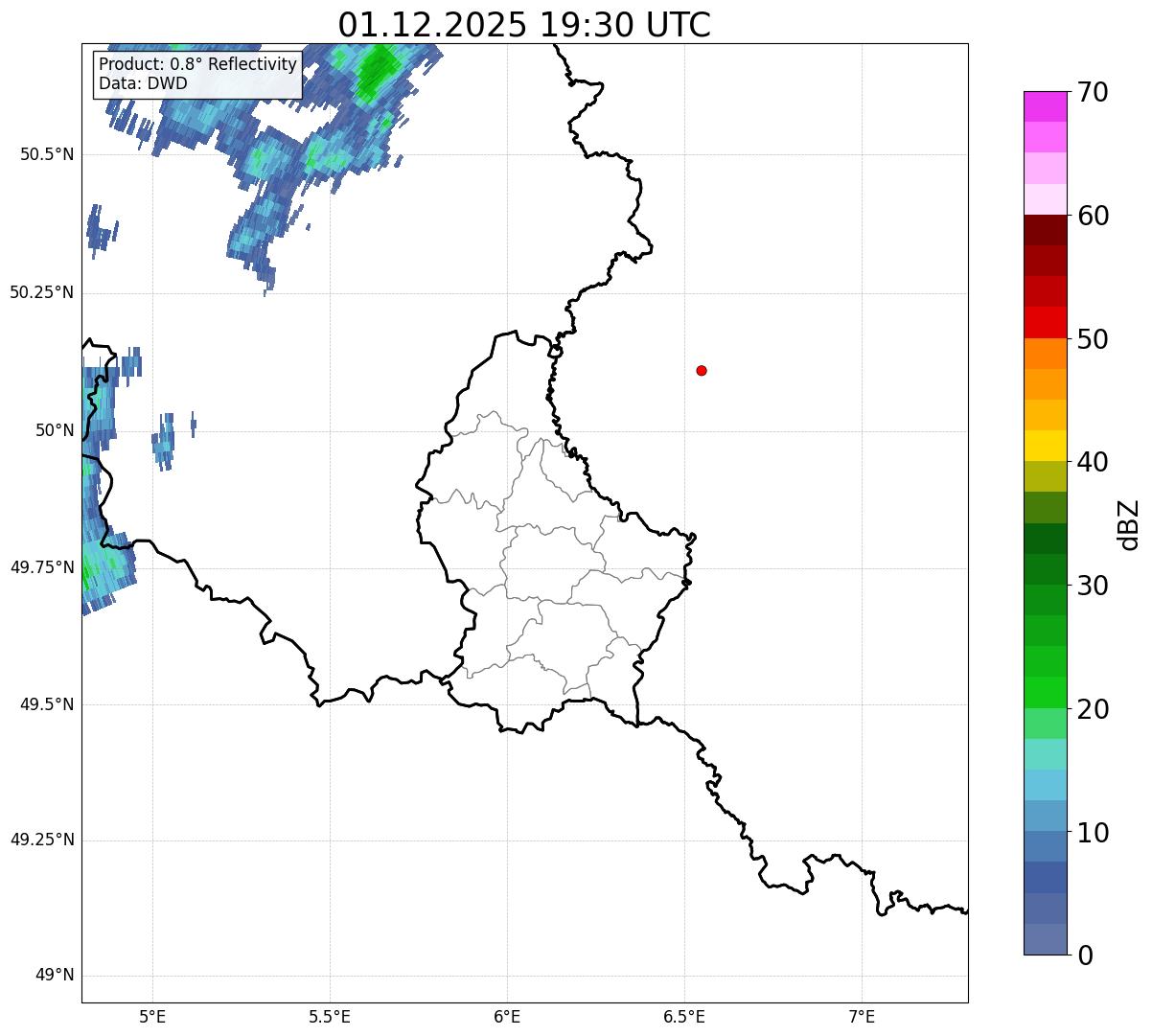The height and width of the screenshot is (1036, 1152).
Task: Click the '50°N' latitude label
Action: [x=55, y=430]
